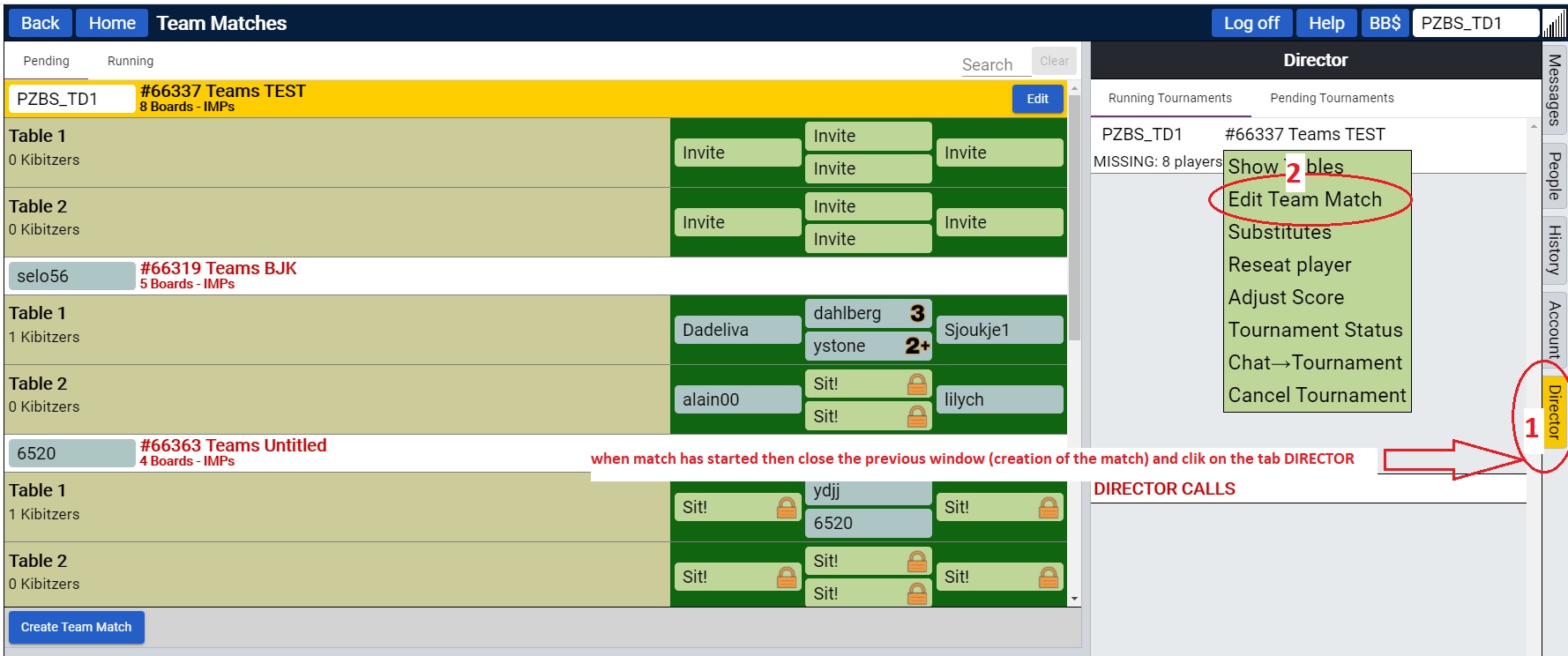
Task: Choose Cancel Tournament menu entry
Action: pos(1317,396)
